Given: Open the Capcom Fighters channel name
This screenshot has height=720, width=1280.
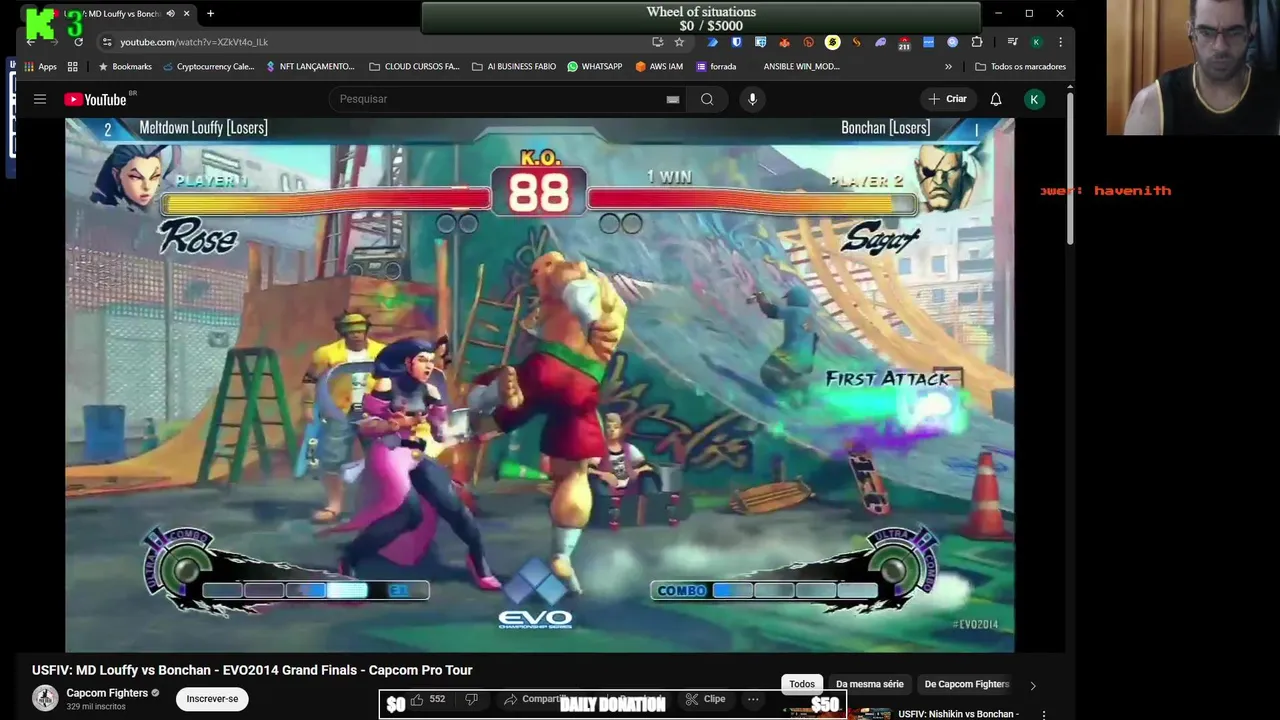Looking at the screenshot, I should (107, 693).
